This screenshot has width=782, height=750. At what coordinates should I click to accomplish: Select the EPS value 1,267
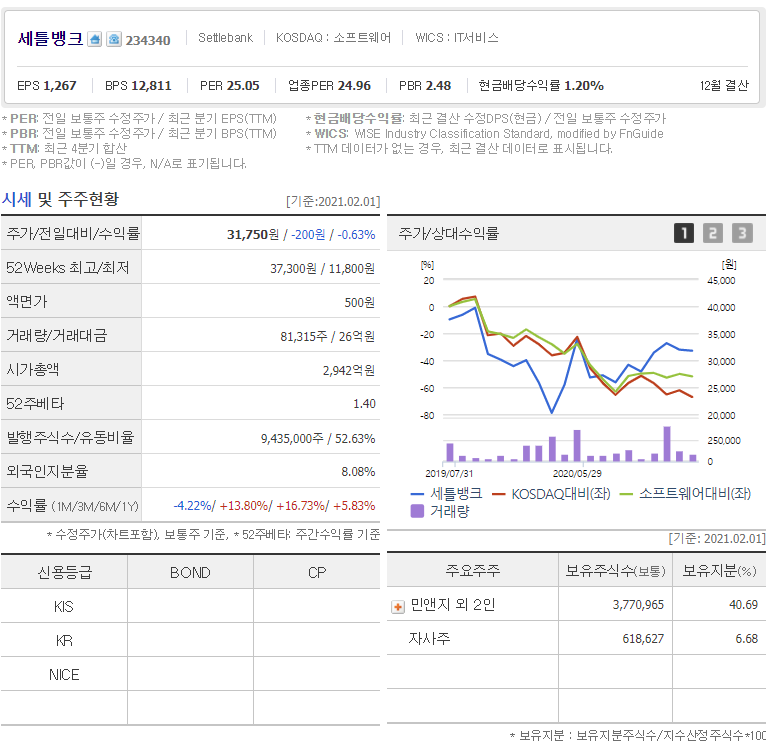60,86
